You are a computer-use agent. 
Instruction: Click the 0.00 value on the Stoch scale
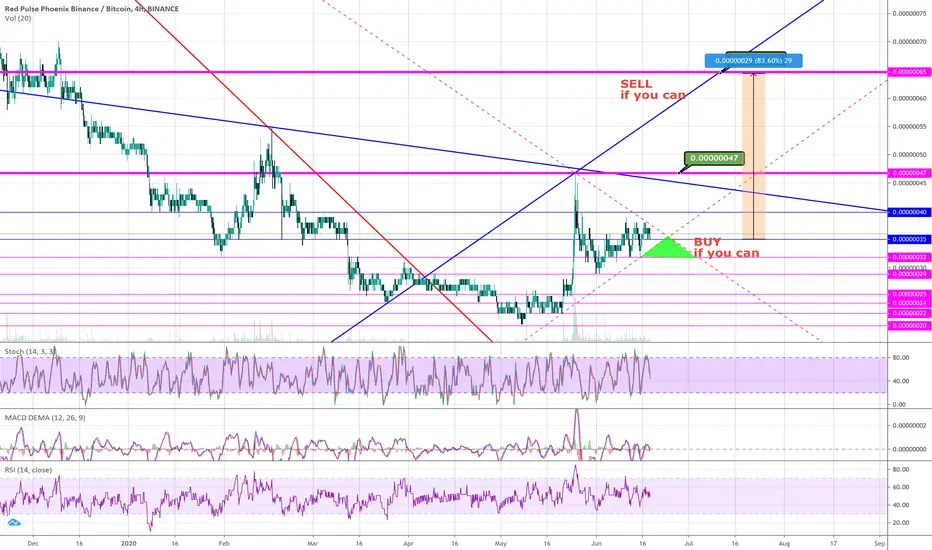click(x=900, y=404)
